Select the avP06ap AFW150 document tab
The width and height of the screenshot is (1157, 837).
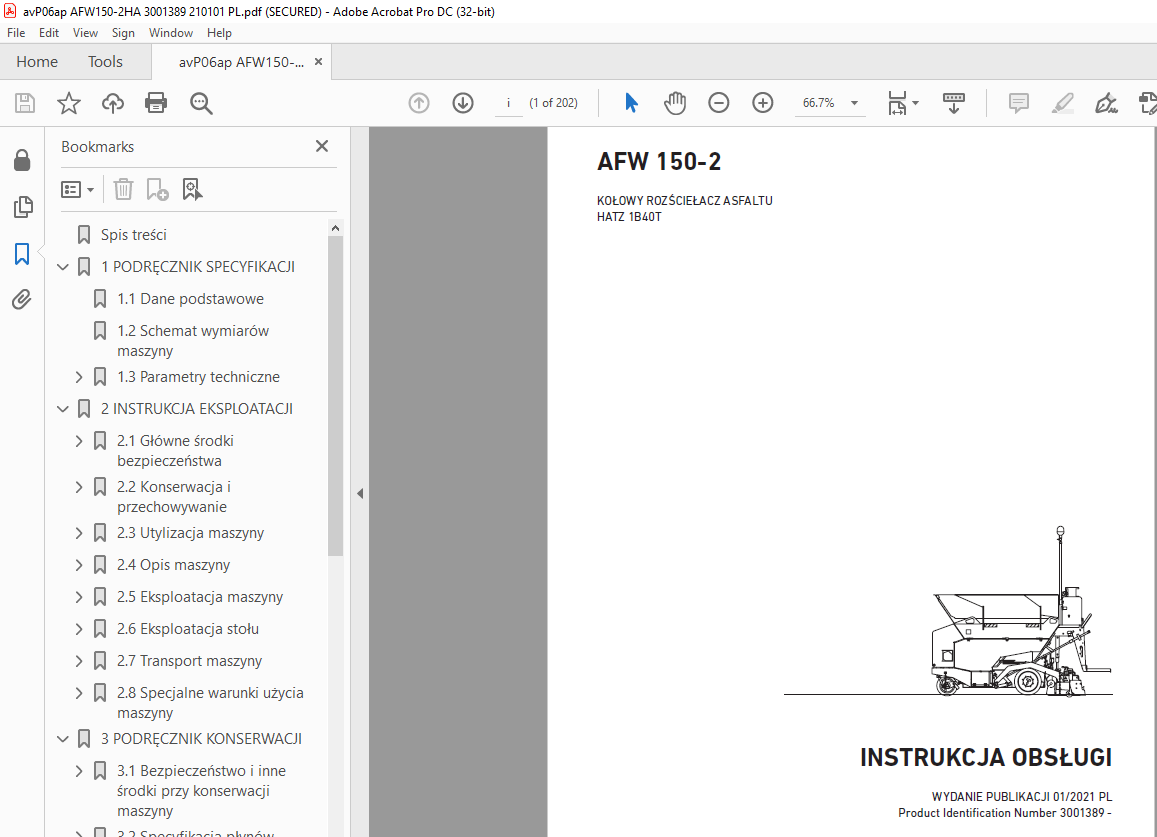241,62
